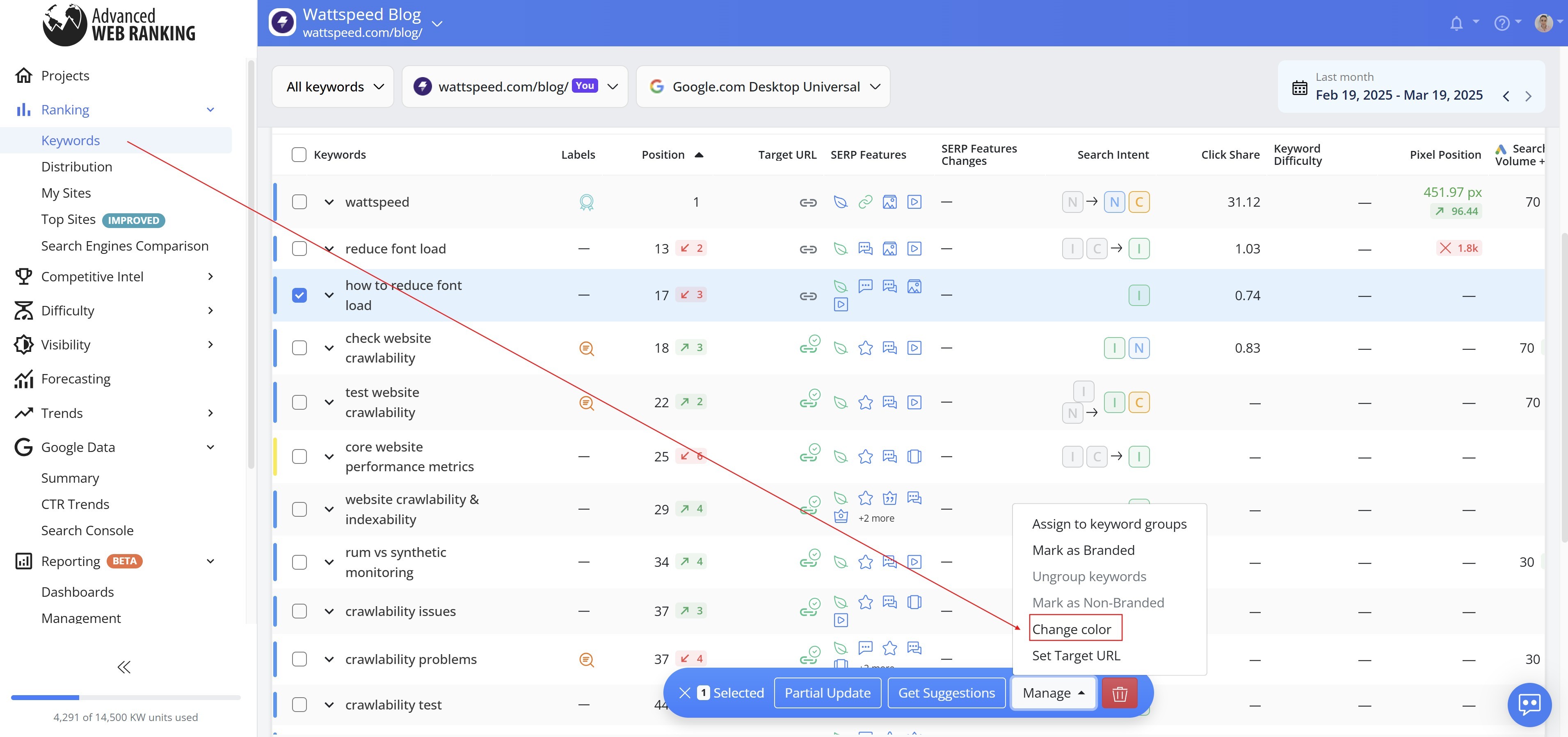Open the help question mark icon
Viewport: 1568px width, 737px height.
click(1502, 23)
